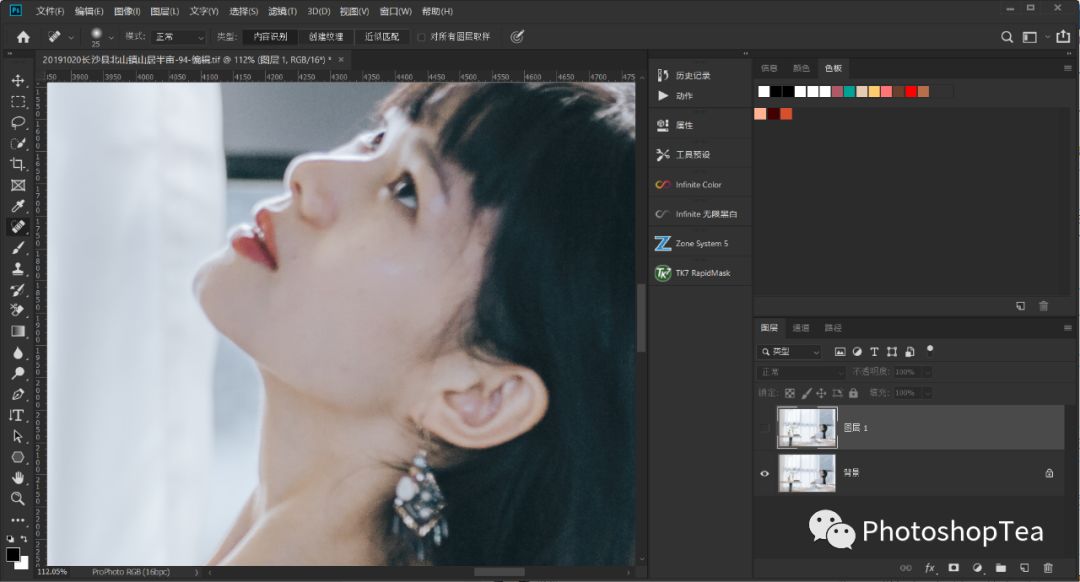Select the Ellipse shape tool
This screenshot has width=1080, height=582.
pyautogui.click(x=18, y=457)
